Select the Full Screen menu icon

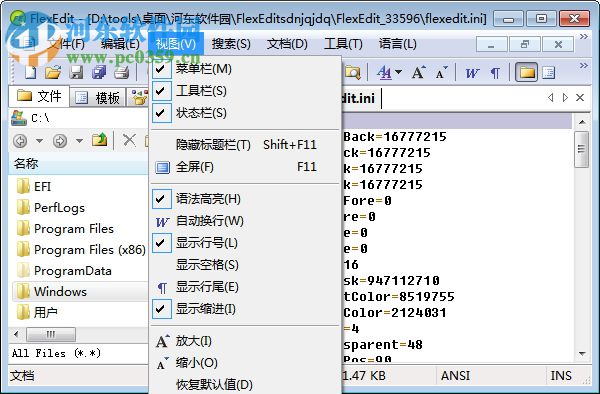(x=162, y=167)
